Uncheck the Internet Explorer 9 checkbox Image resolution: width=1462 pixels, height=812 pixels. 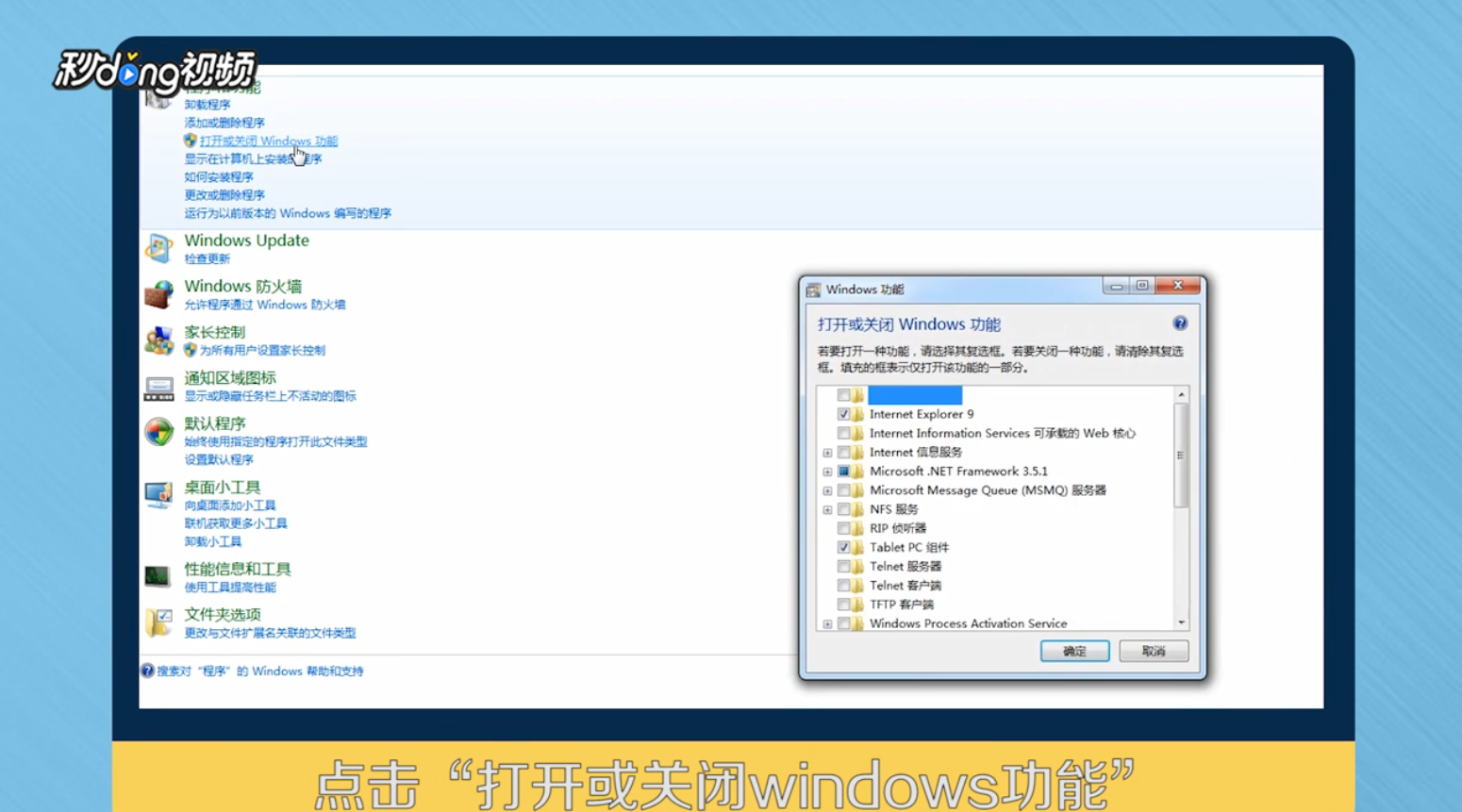pos(843,414)
